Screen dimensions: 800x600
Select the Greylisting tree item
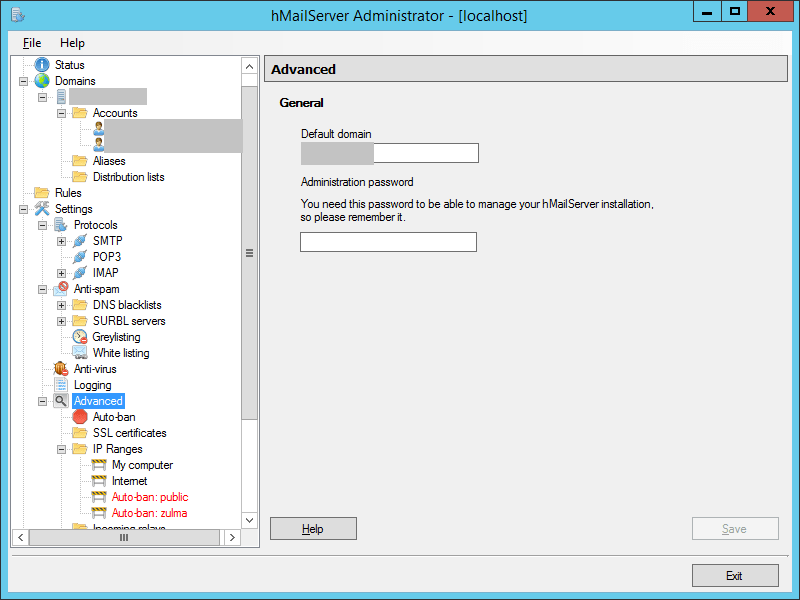click(116, 337)
